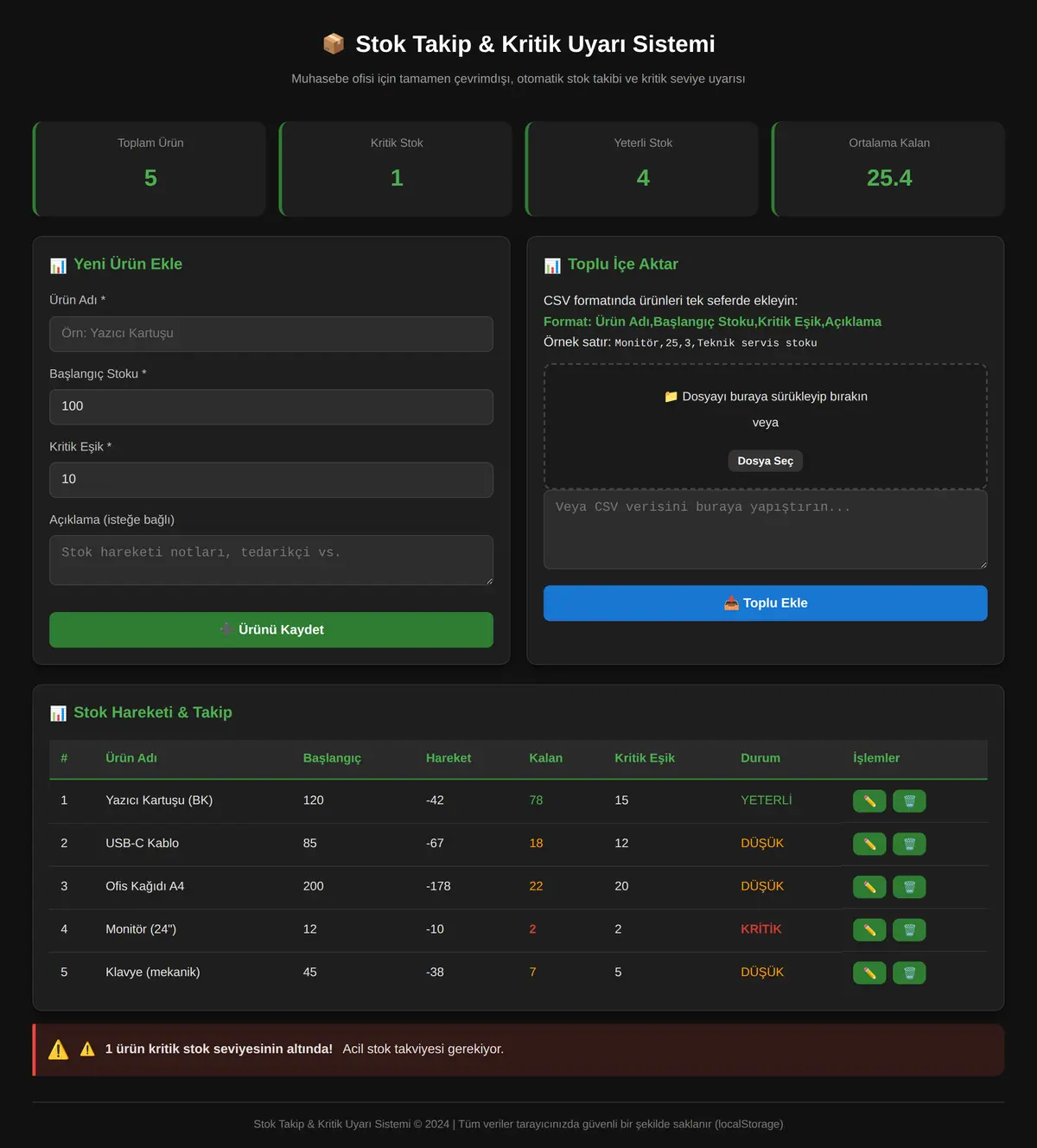Image resolution: width=1037 pixels, height=1148 pixels.
Task: Click the CSV paste textarea
Action: click(x=766, y=530)
